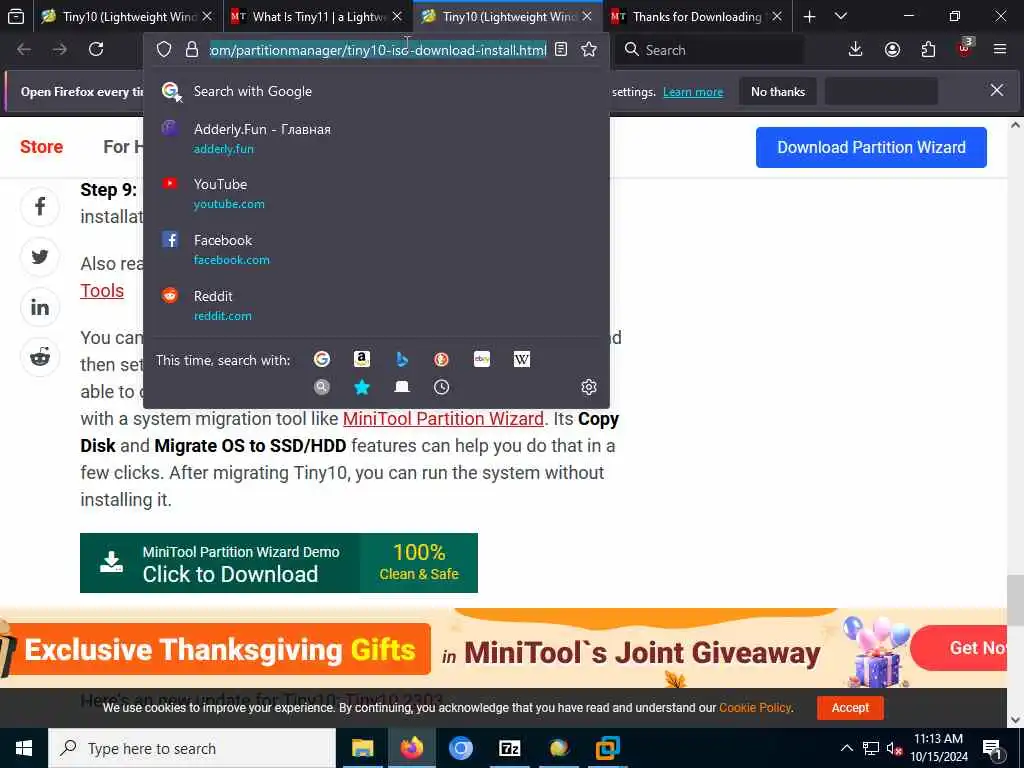Search this time with Wikipedia icon

522,359
